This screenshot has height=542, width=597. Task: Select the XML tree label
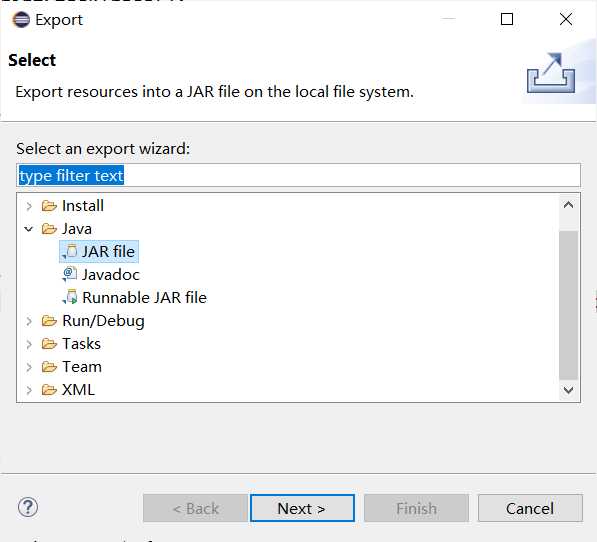78,390
